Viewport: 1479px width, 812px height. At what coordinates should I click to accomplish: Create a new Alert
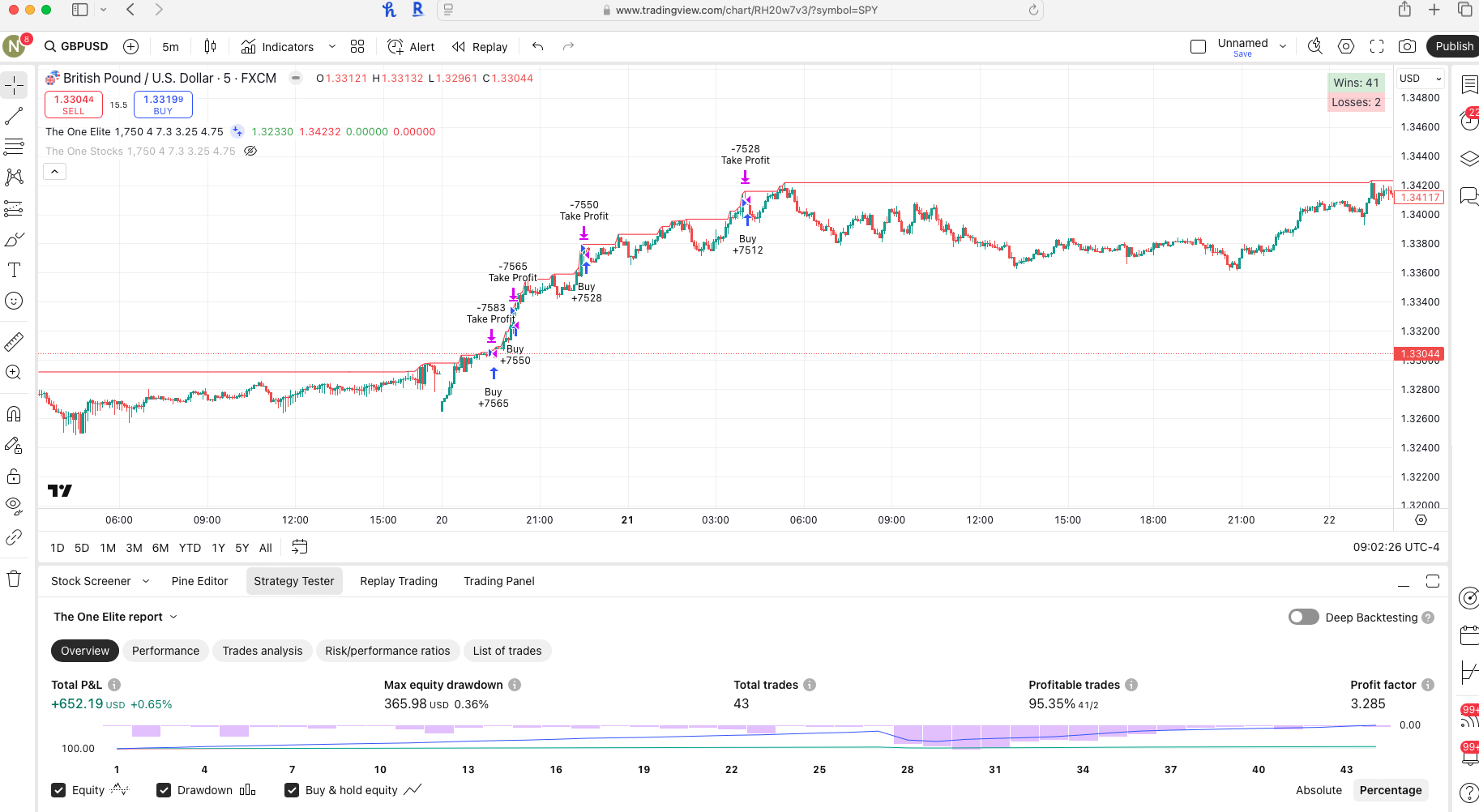coord(412,46)
